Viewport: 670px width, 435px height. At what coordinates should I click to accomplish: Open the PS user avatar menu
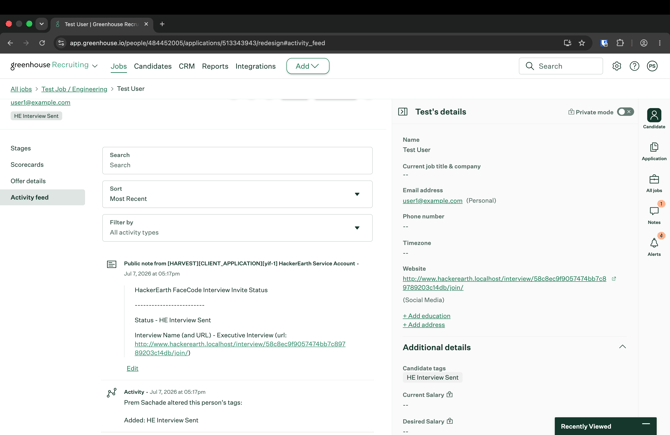coord(652,66)
